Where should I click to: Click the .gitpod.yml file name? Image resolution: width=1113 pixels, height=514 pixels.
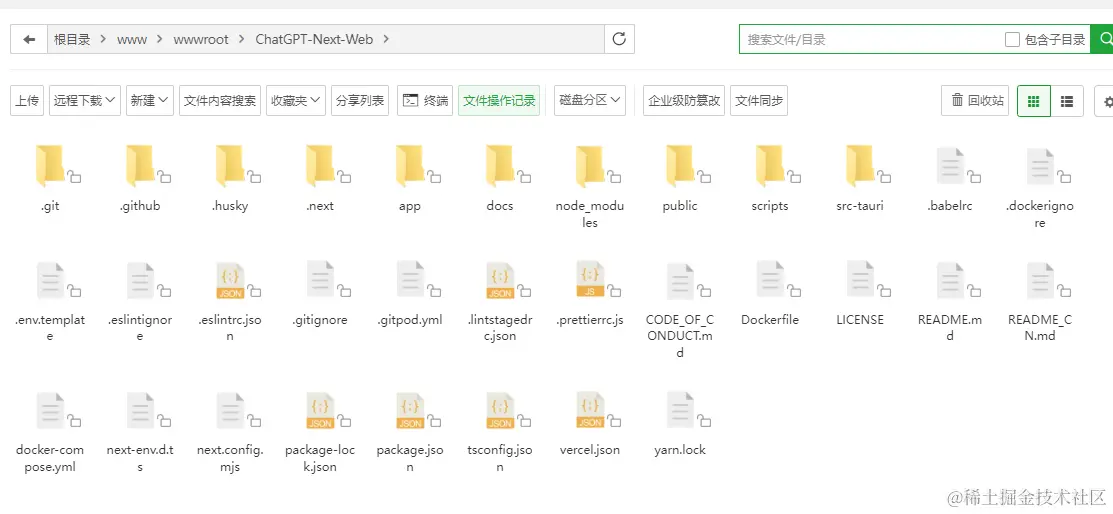pyautogui.click(x=410, y=320)
